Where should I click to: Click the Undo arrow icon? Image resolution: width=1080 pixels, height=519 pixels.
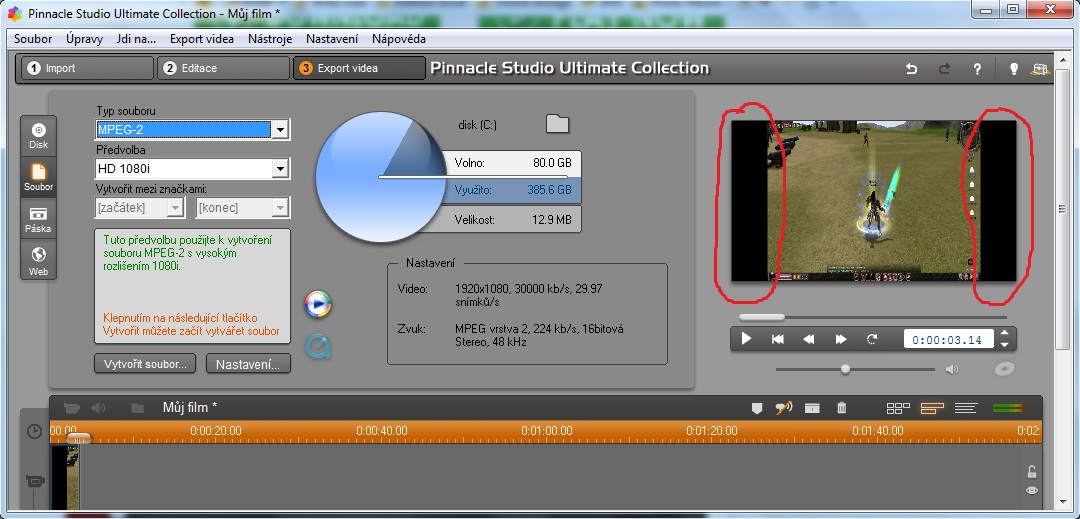click(911, 69)
